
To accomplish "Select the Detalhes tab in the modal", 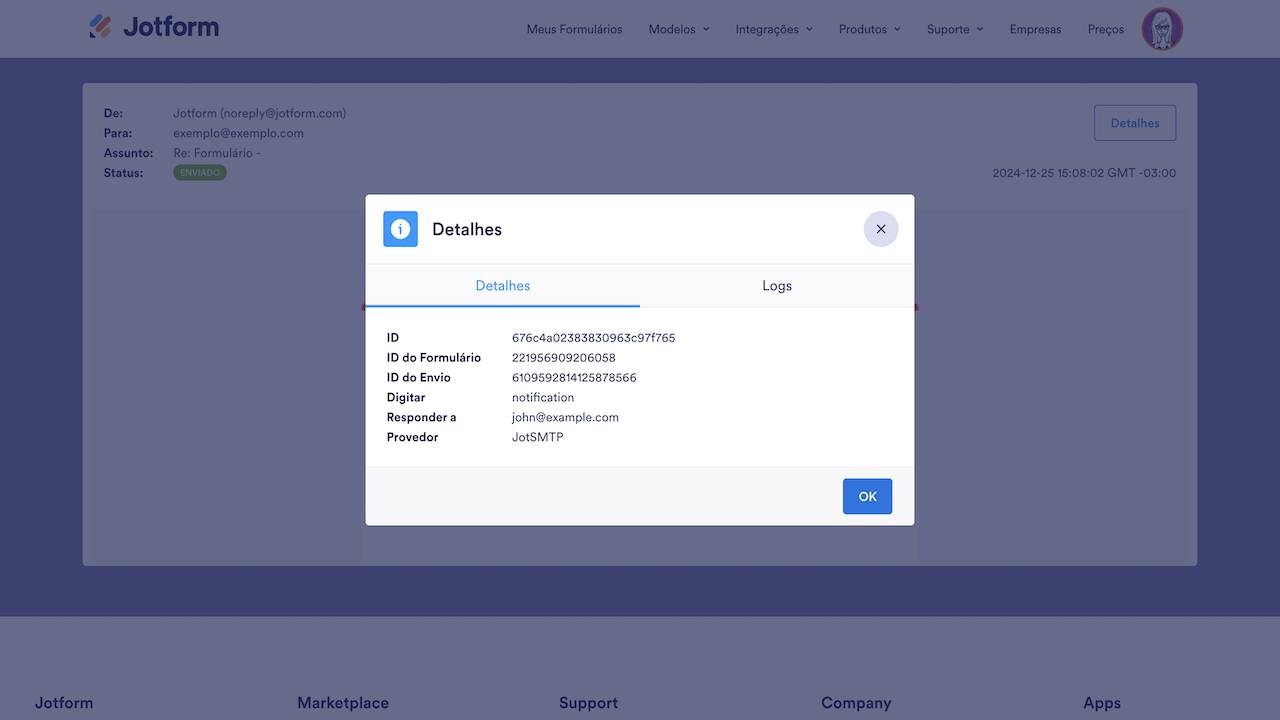I will pos(502,285).
